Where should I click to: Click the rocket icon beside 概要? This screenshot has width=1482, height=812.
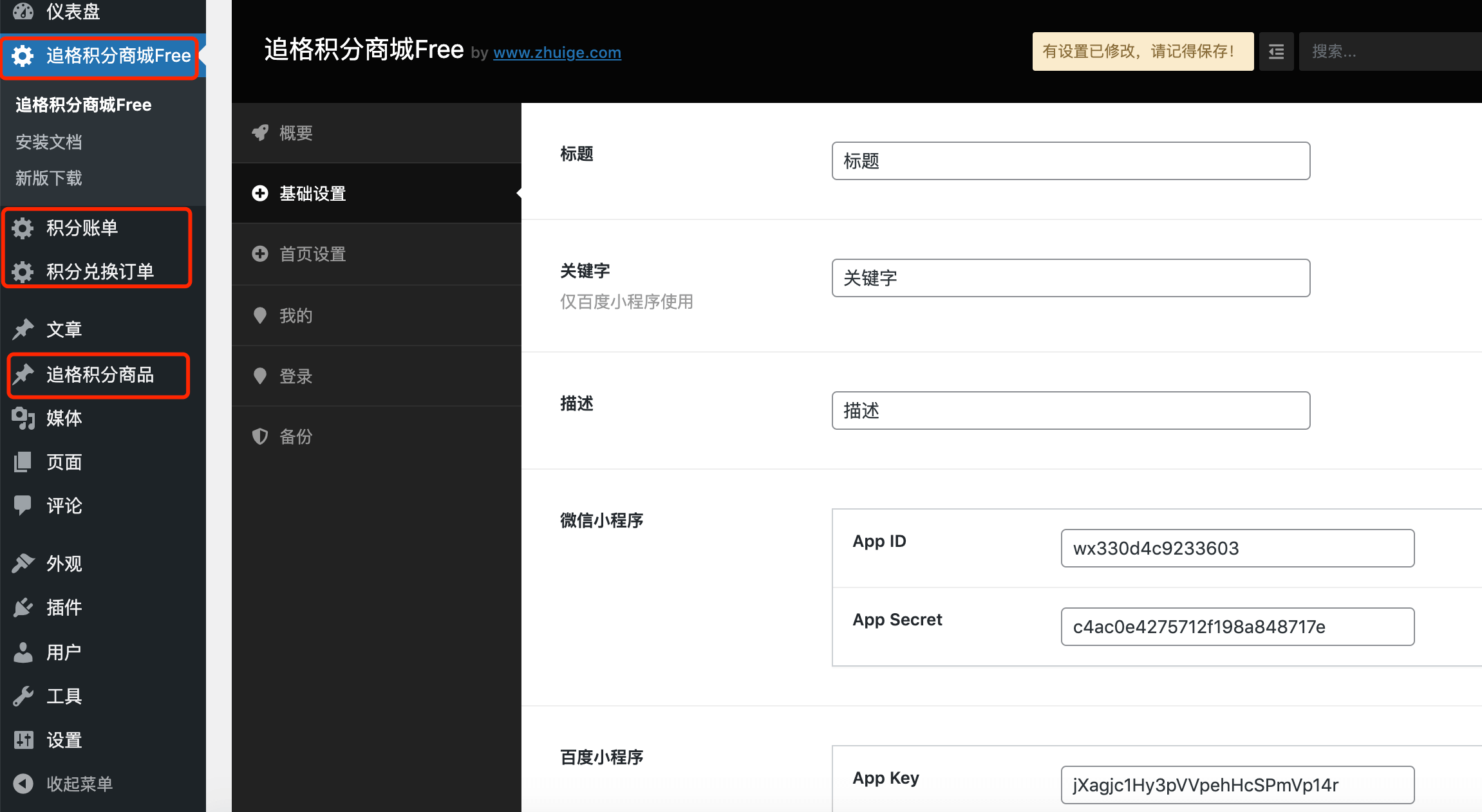tap(260, 133)
